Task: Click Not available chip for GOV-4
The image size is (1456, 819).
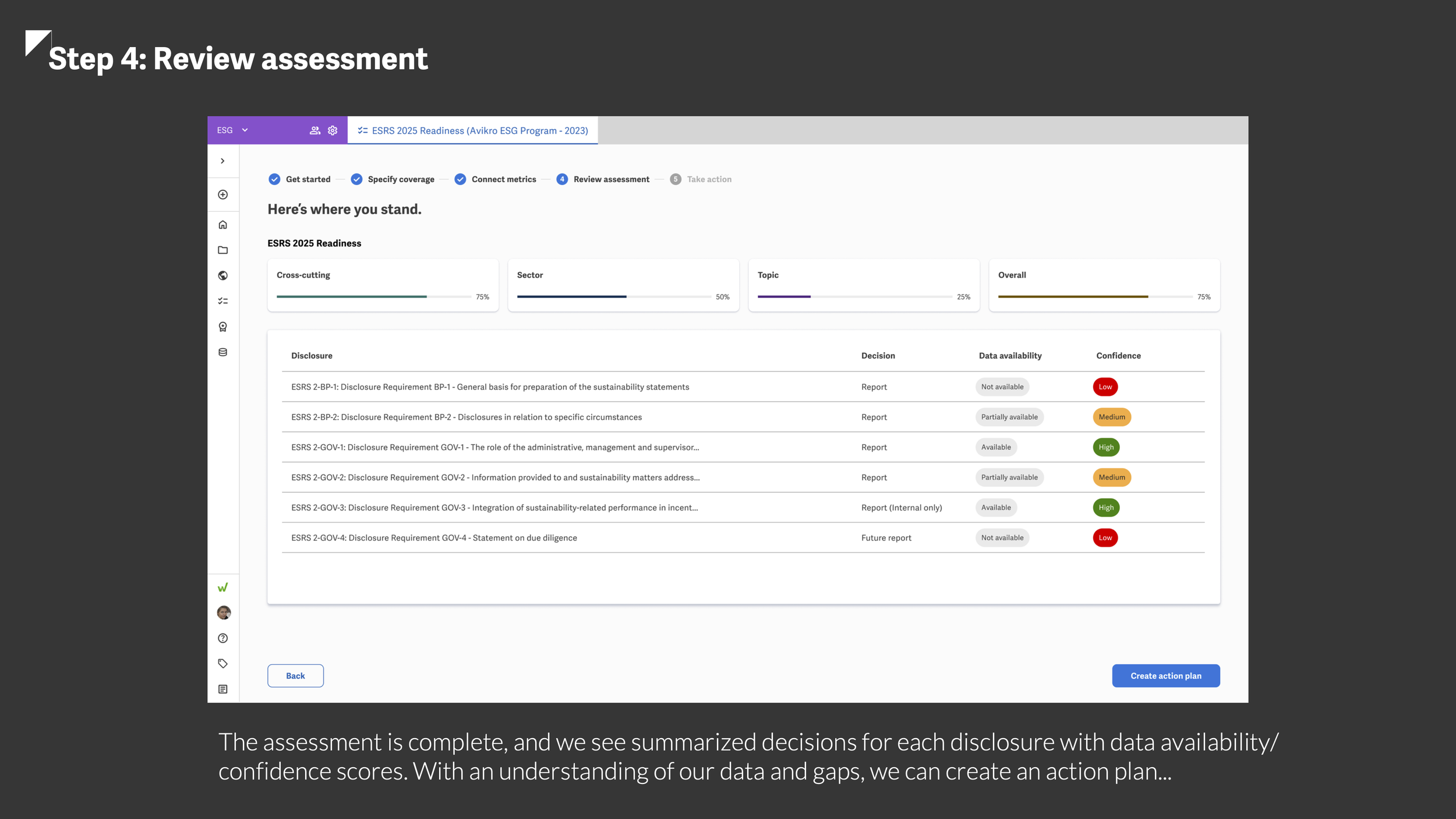Action: [x=1002, y=538]
